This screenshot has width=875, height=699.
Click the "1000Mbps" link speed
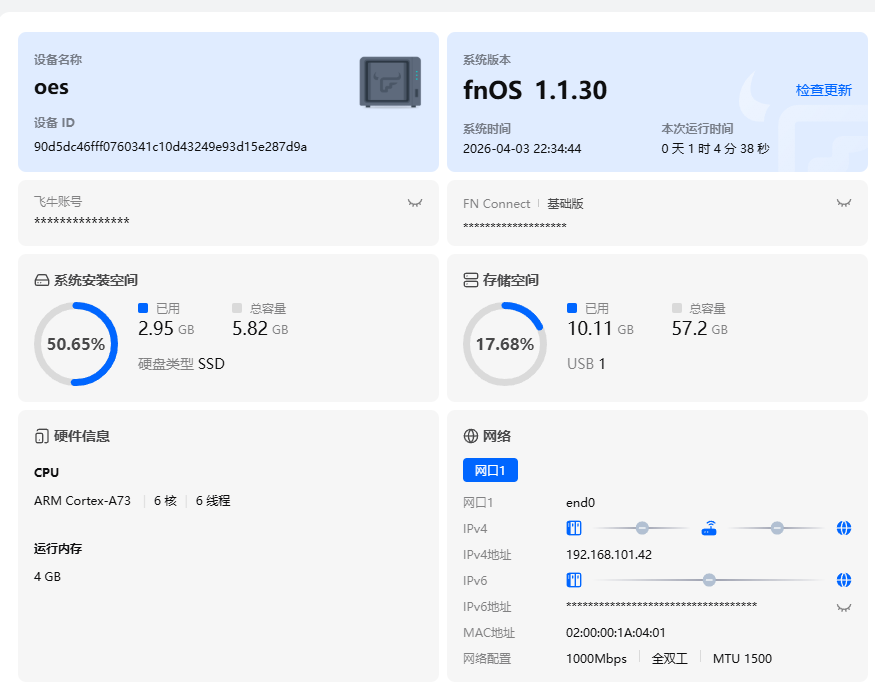[597, 659]
